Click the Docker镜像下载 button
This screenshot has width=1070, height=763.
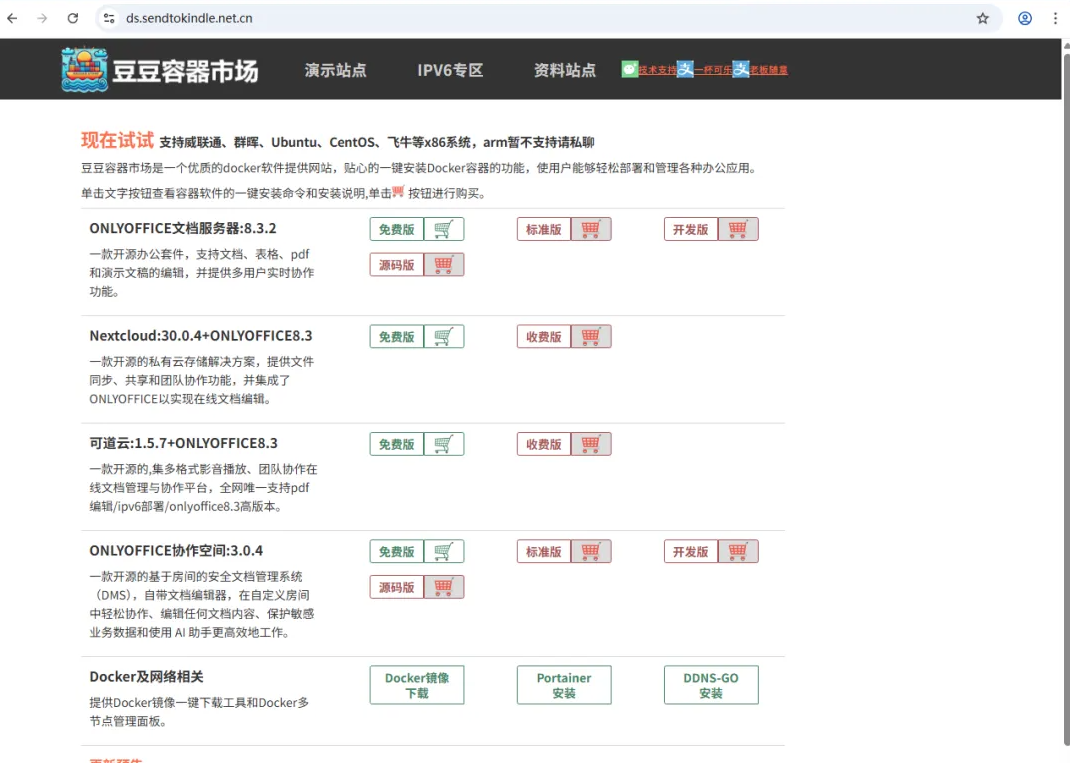417,685
